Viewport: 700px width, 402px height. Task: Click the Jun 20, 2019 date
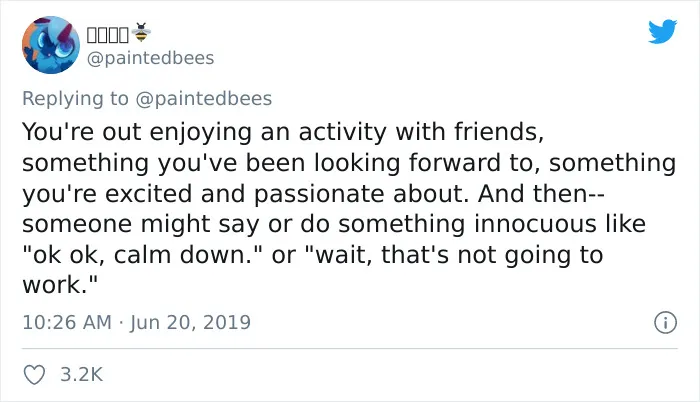pyautogui.click(x=191, y=323)
